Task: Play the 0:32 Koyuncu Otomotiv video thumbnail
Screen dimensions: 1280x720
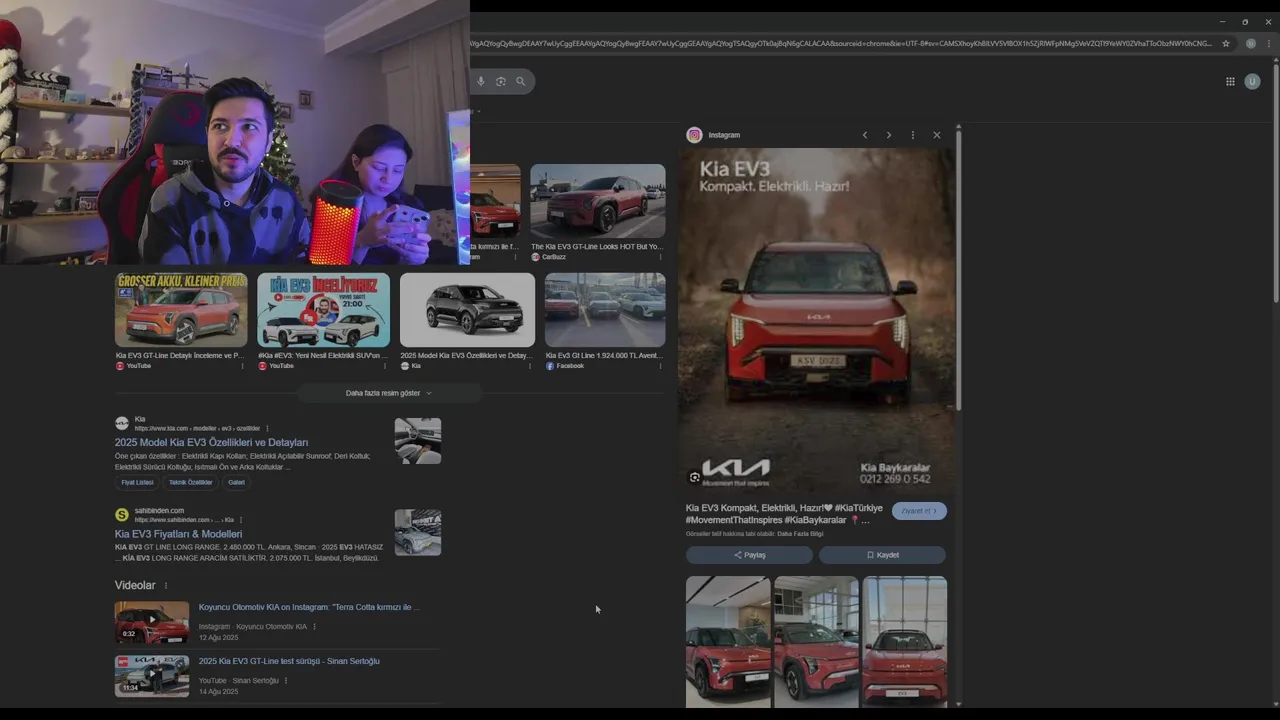Action: tap(152, 622)
